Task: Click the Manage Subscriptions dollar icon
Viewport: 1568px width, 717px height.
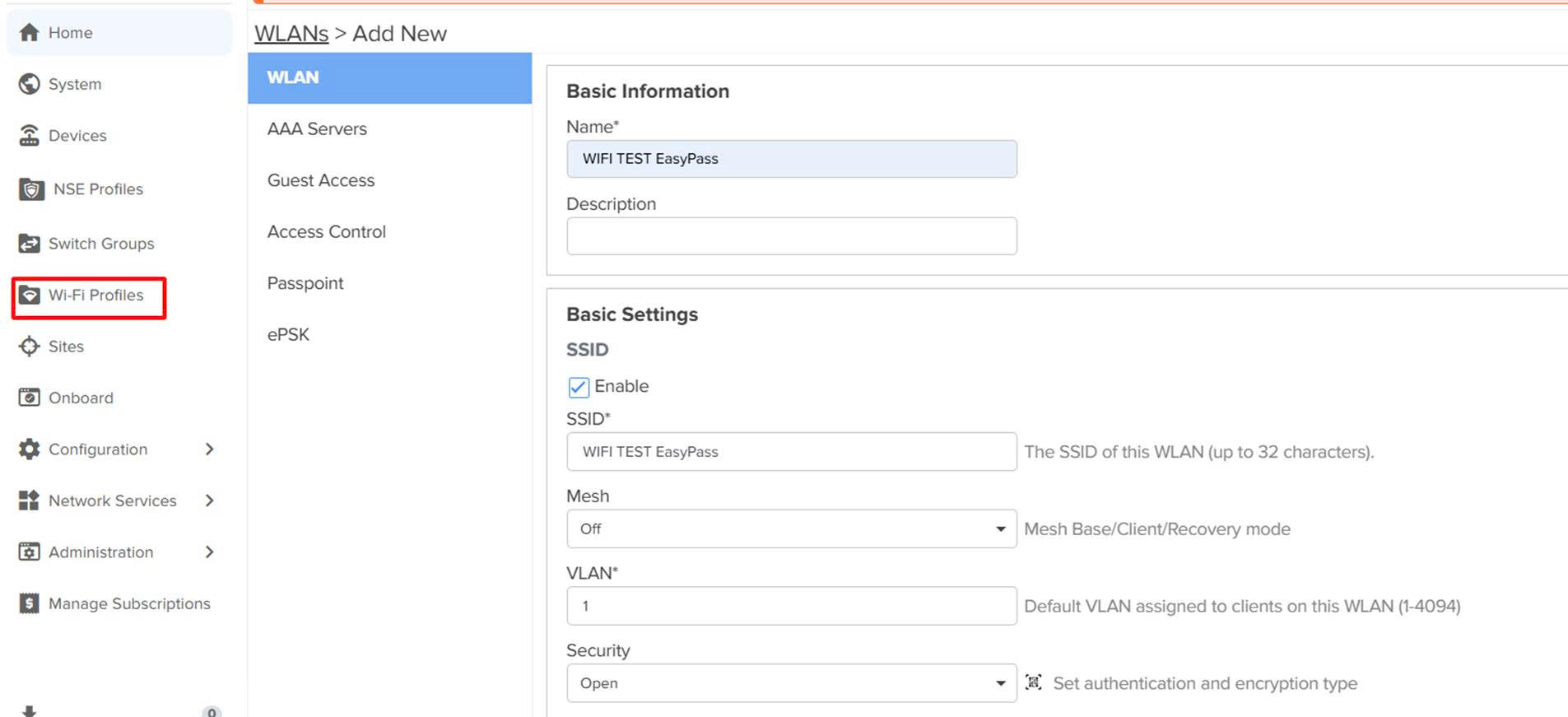Action: [x=30, y=603]
